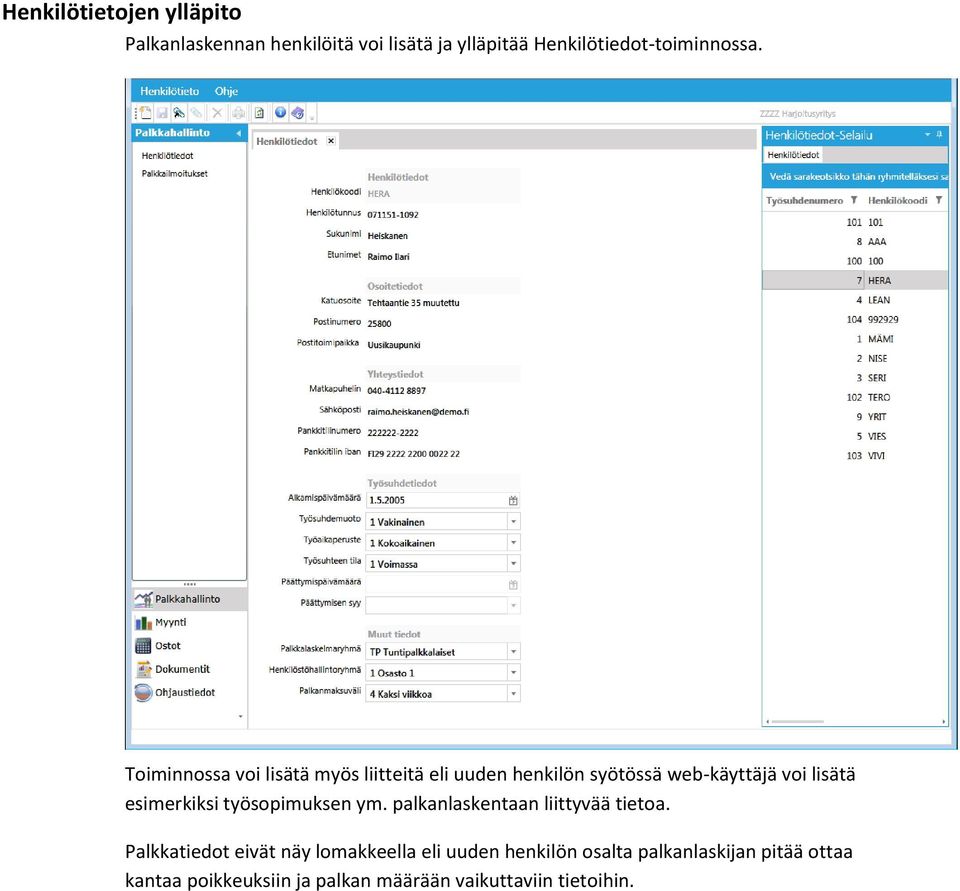Image resolution: width=960 pixels, height=891 pixels.
Task: Open the Palkkalaskelmaryhmä dropdown
Action: point(513,652)
